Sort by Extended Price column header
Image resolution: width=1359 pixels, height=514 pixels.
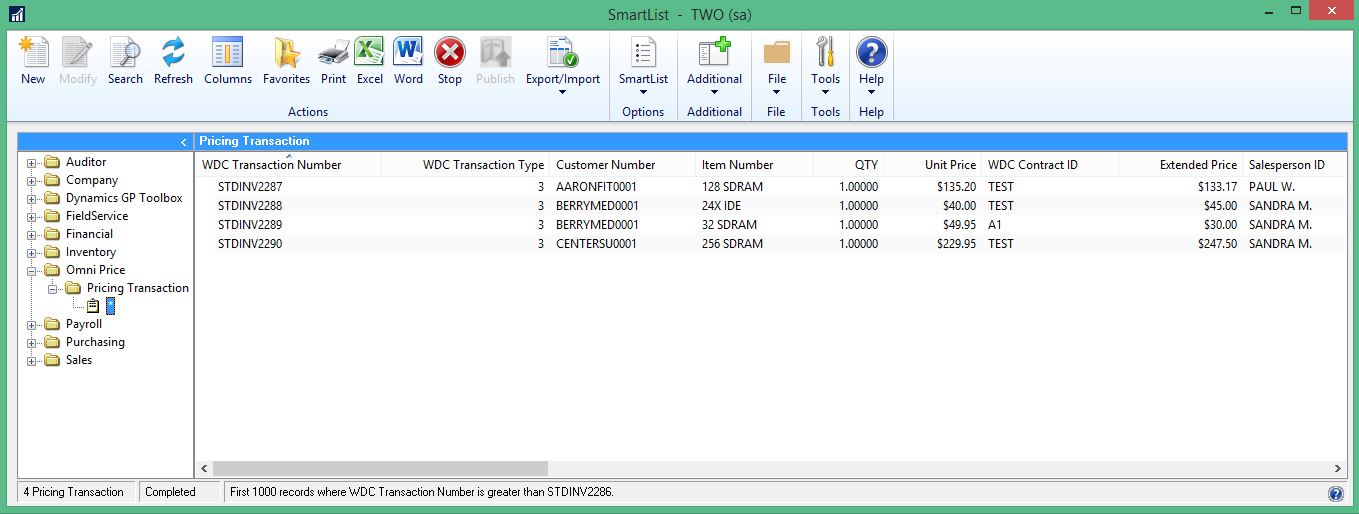tap(1180, 165)
